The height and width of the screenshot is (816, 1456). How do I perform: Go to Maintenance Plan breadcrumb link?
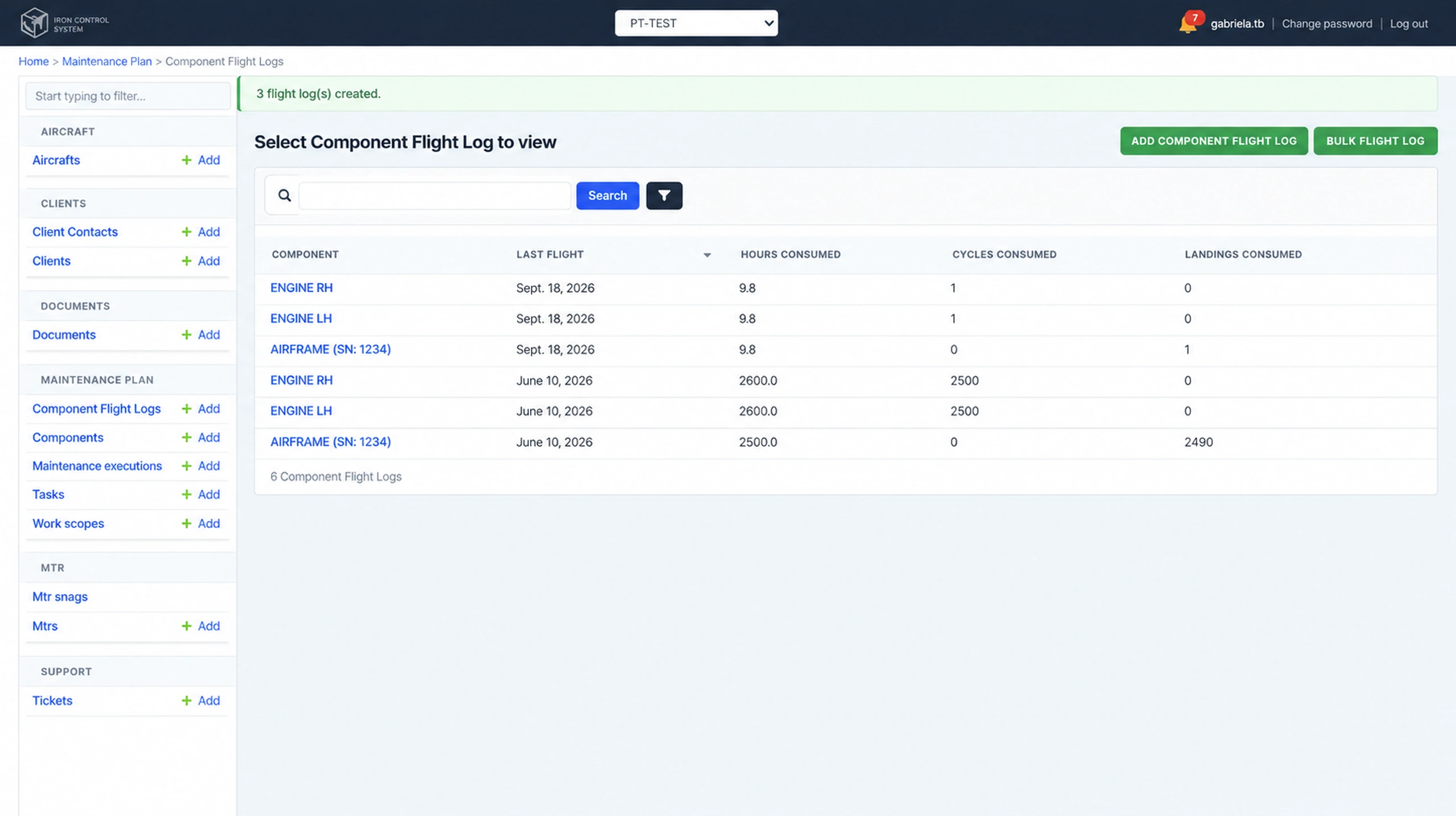tap(107, 61)
